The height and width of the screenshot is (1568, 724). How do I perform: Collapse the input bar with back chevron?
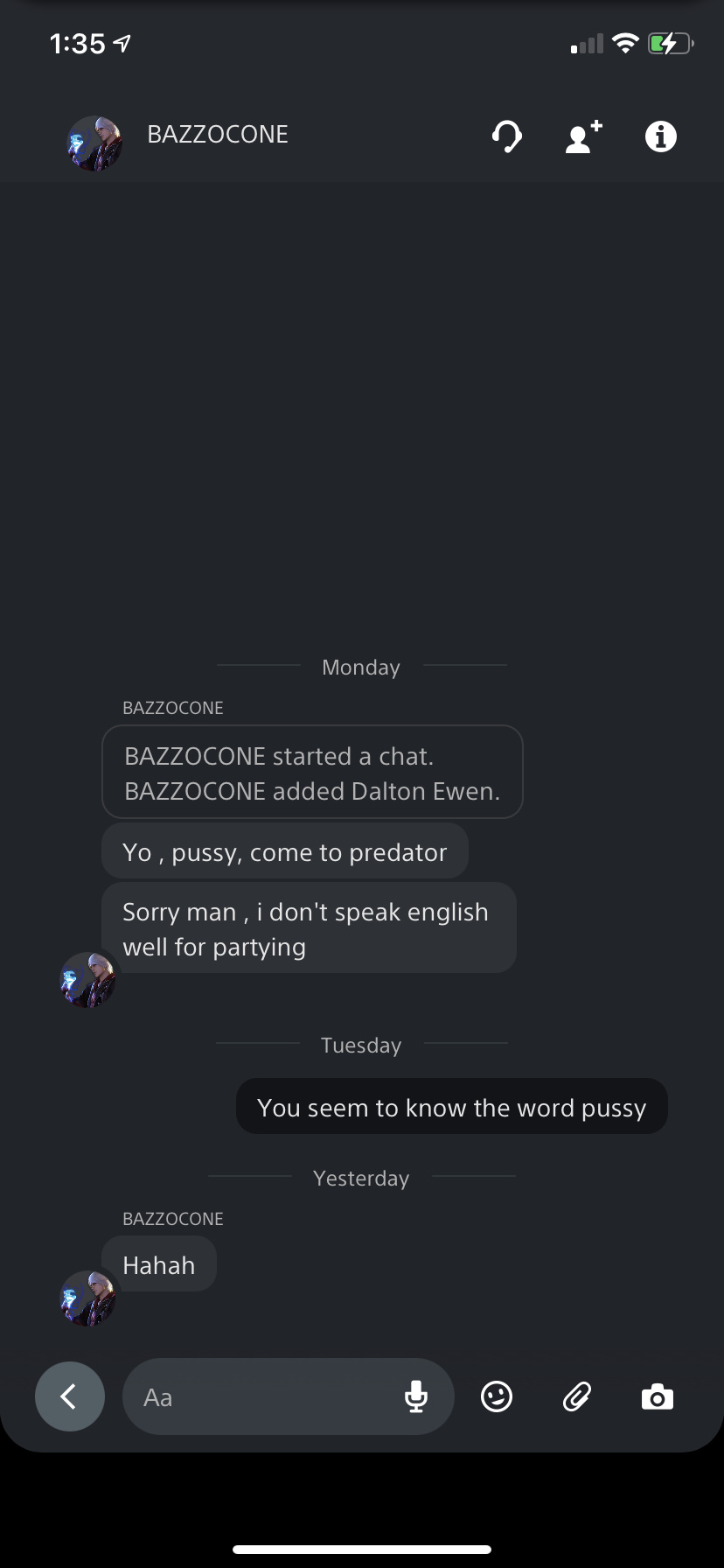coord(70,1396)
